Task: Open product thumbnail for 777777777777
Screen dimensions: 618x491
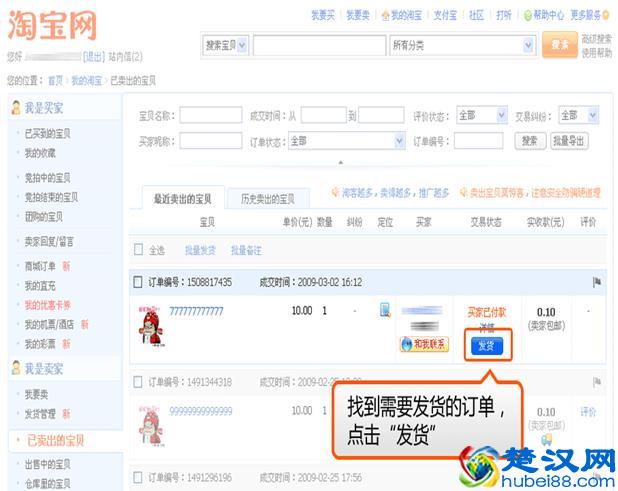Action: pyautogui.click(x=150, y=325)
